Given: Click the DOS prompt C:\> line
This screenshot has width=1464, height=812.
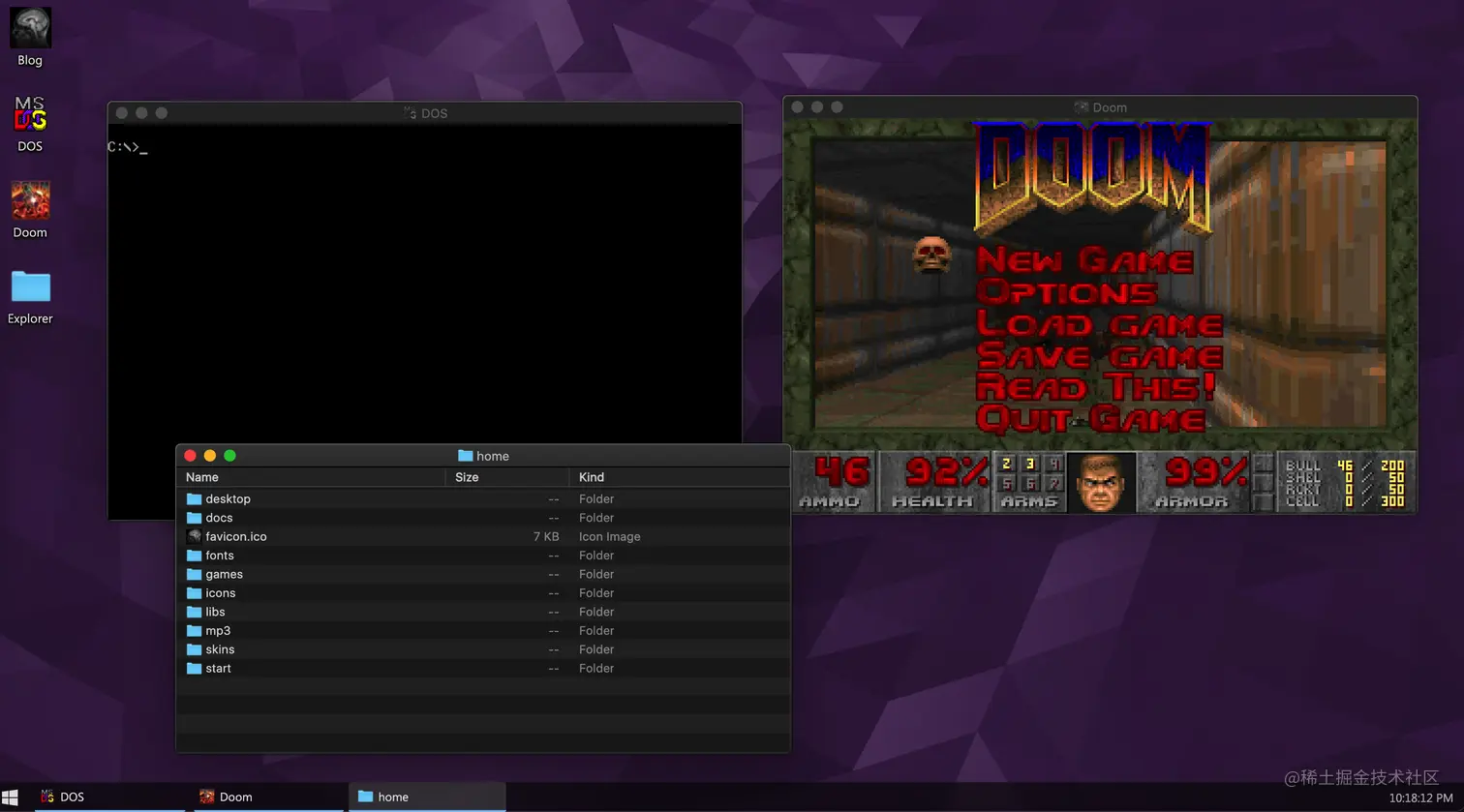Looking at the screenshot, I should coord(128,148).
